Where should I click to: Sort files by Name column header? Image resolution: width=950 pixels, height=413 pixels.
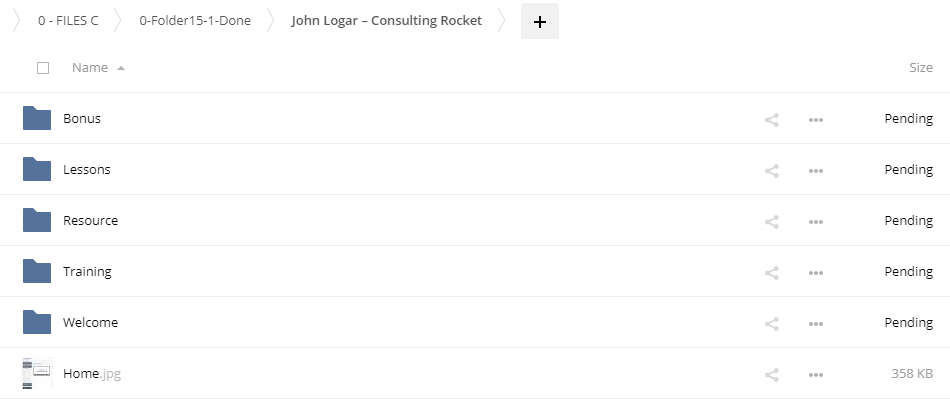[90, 68]
